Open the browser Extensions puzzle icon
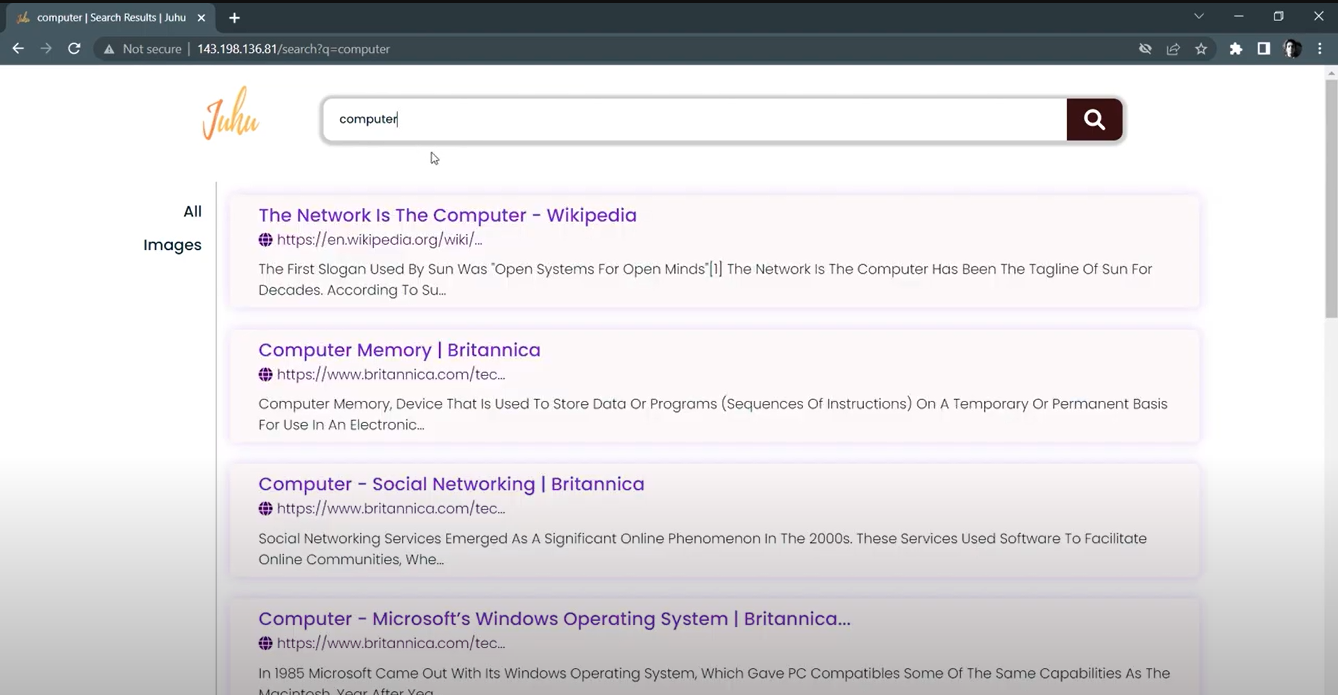Screen dimensions: 1338x695 tap(1236, 49)
